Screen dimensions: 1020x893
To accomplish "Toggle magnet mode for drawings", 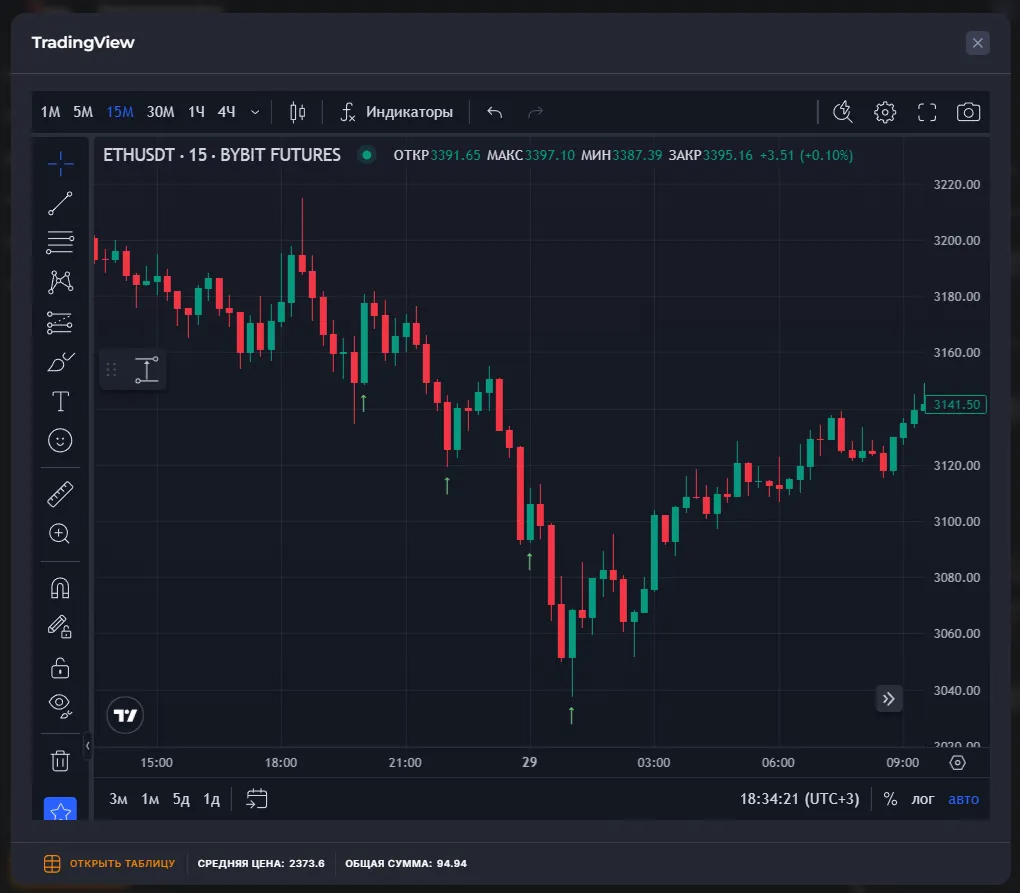I will tap(60, 588).
